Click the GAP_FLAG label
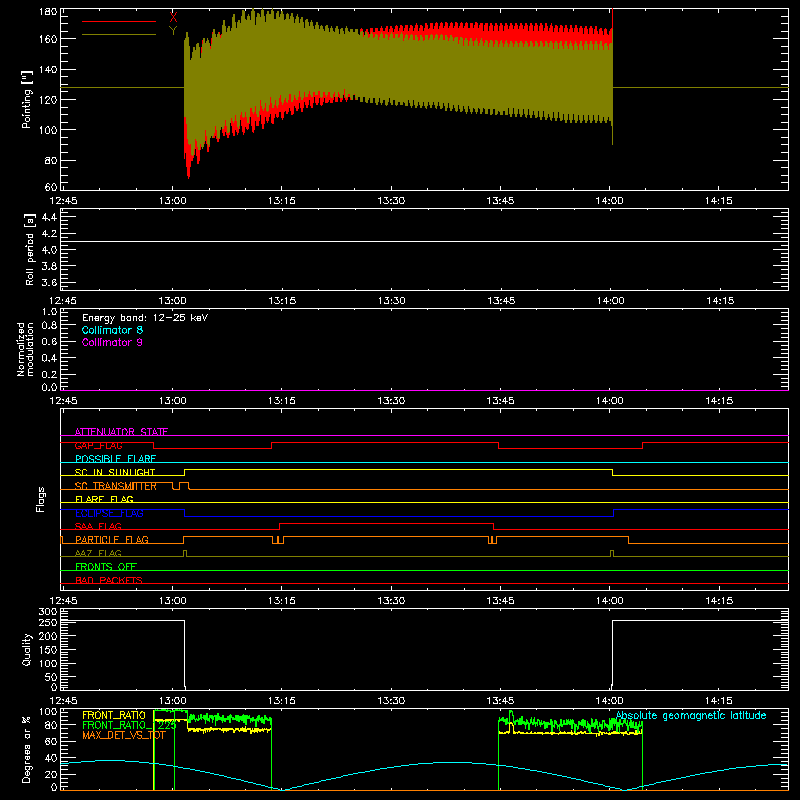Screen dimensions: 800x800 click(x=98, y=445)
